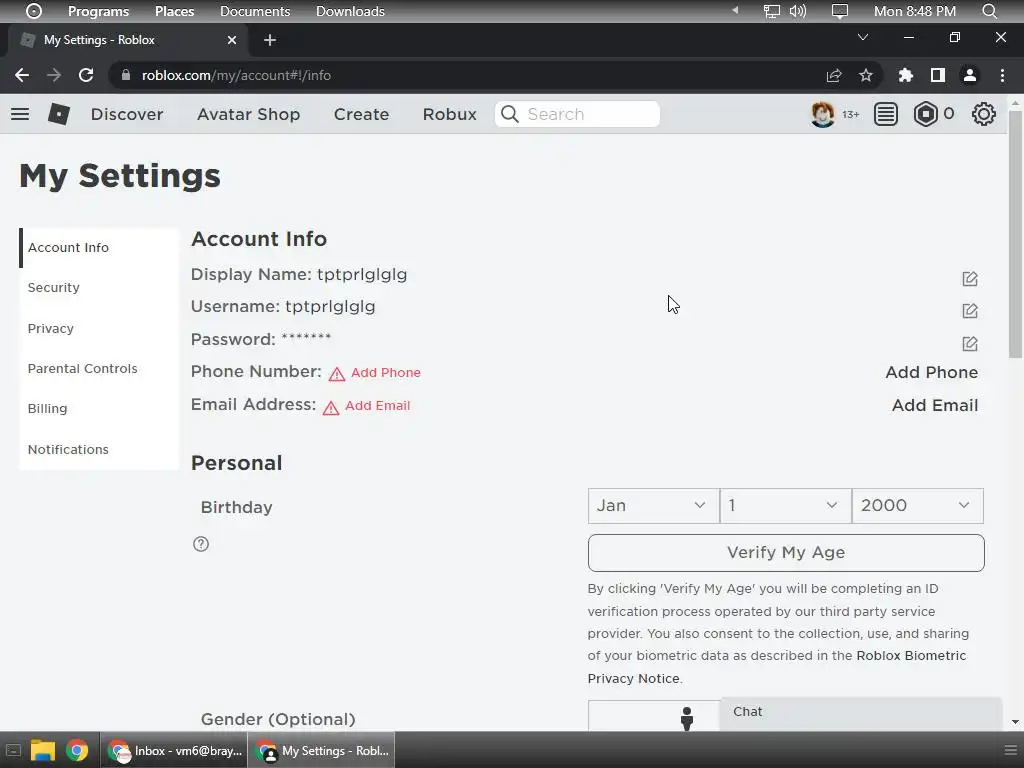1024x768 pixels.
Task: Open the Billing settings tab
Action: tap(99, 409)
